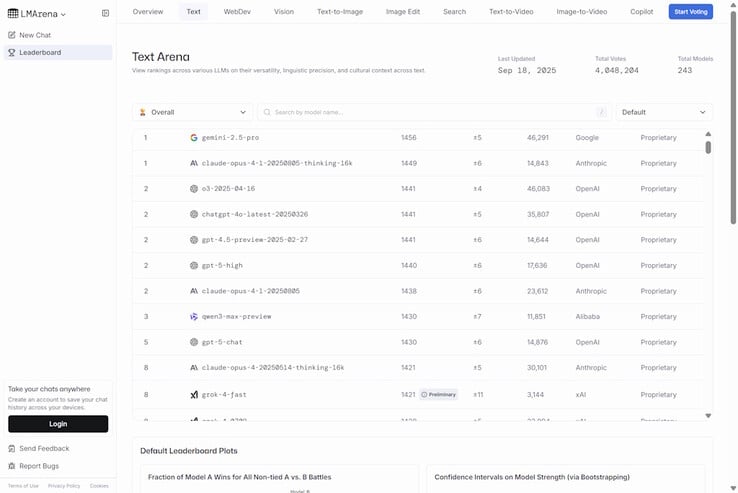This screenshot has height=493, width=738.
Task: Click the Default Leaderboard Plots heading
Action: click(x=189, y=451)
